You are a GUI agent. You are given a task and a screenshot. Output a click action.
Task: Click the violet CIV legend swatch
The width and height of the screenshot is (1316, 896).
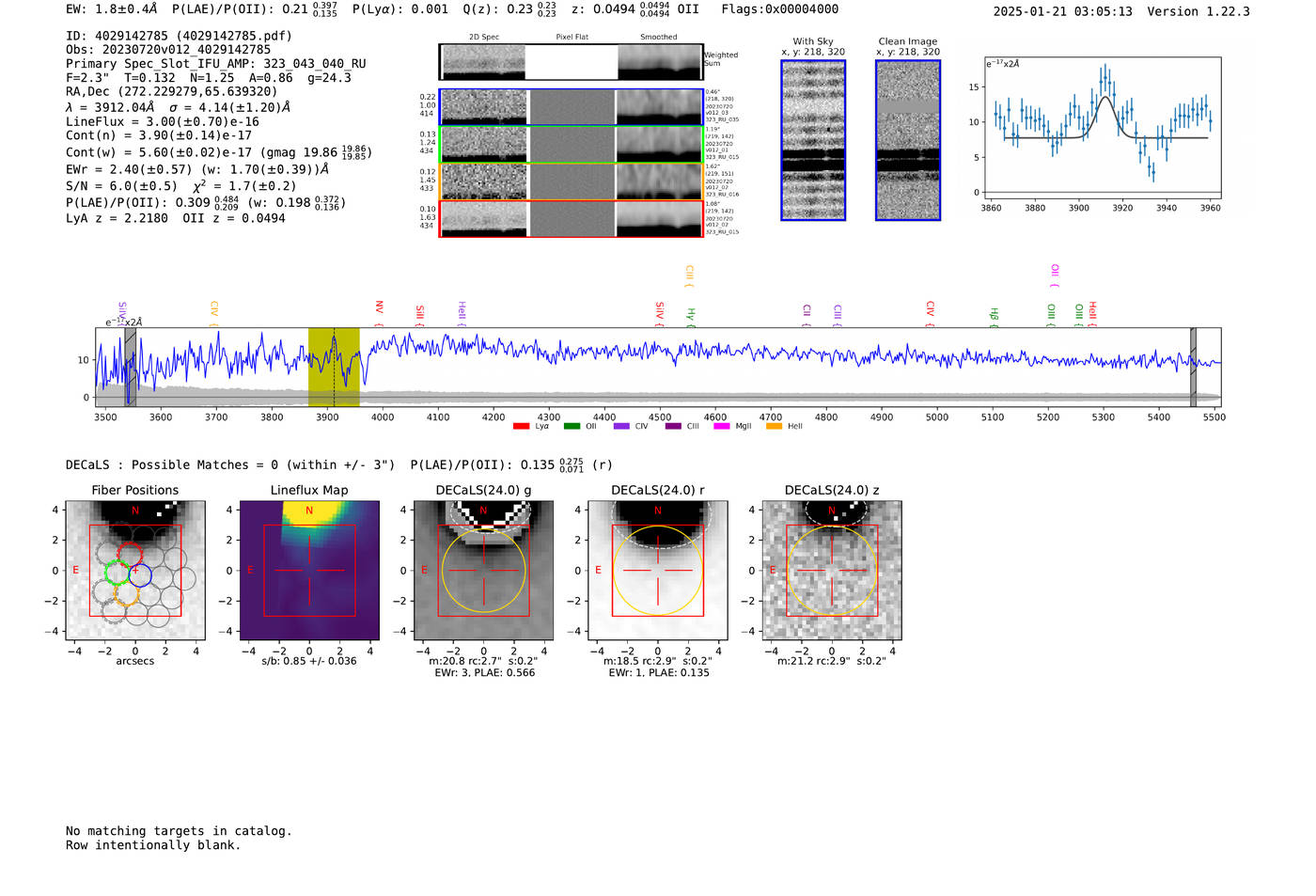(621, 426)
